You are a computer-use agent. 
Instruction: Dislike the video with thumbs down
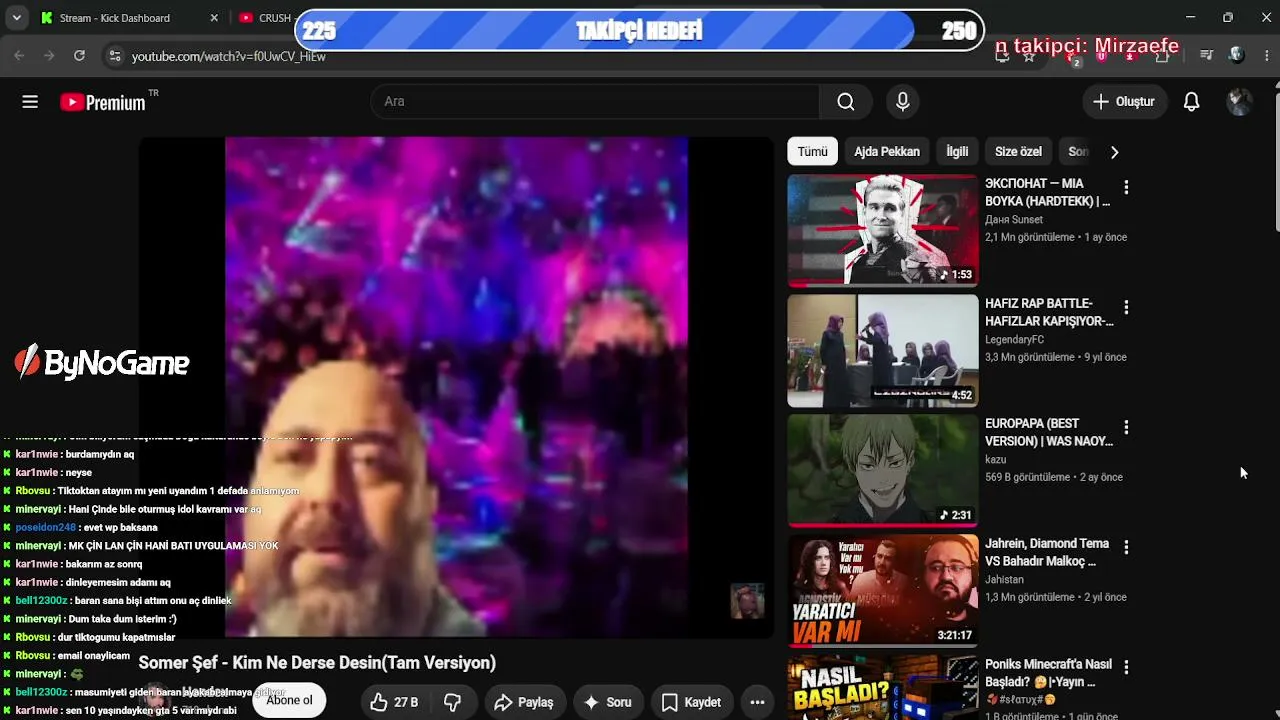coord(452,702)
